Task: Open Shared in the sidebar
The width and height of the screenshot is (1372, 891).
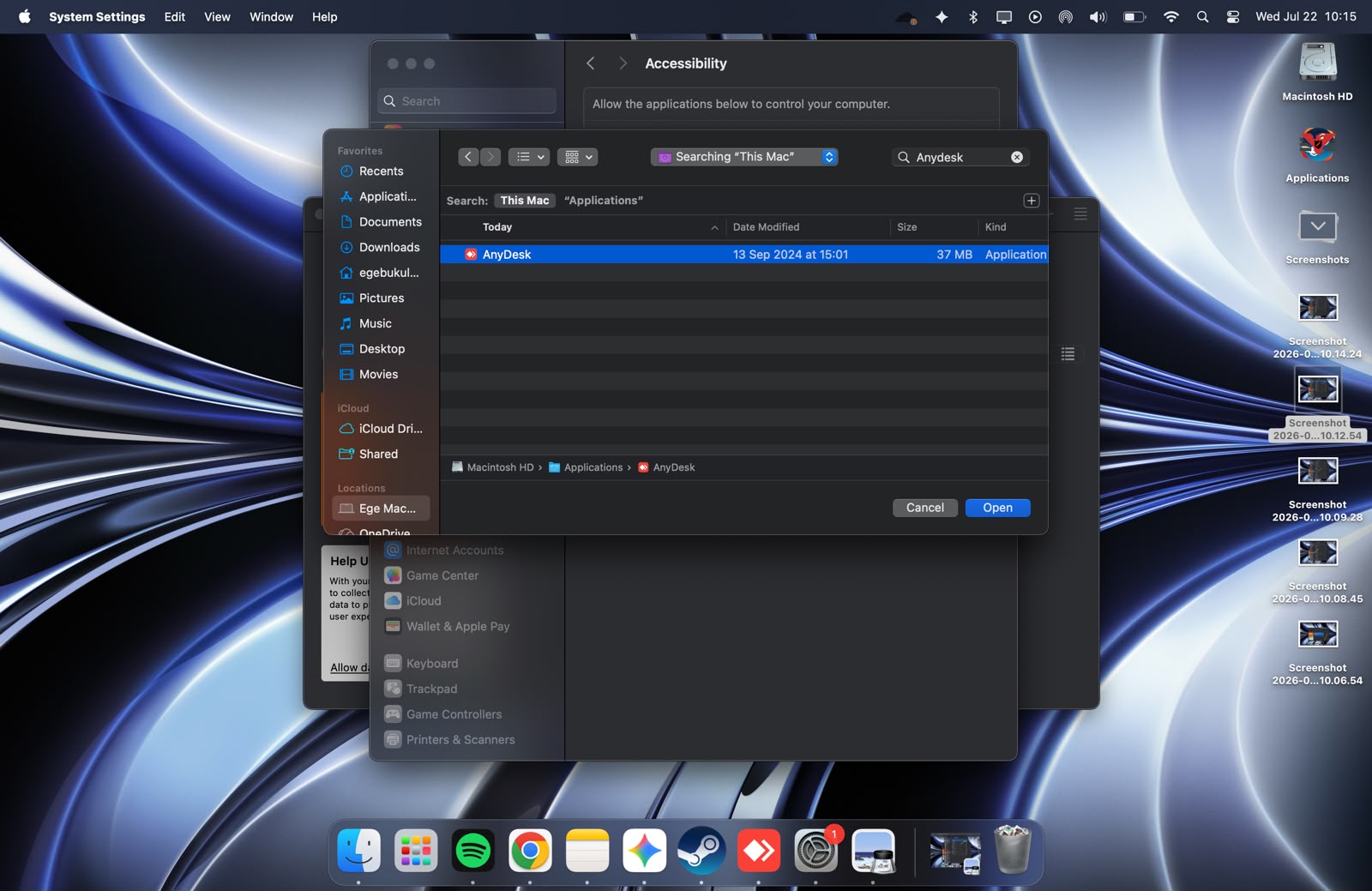Action: pyautogui.click(x=381, y=455)
